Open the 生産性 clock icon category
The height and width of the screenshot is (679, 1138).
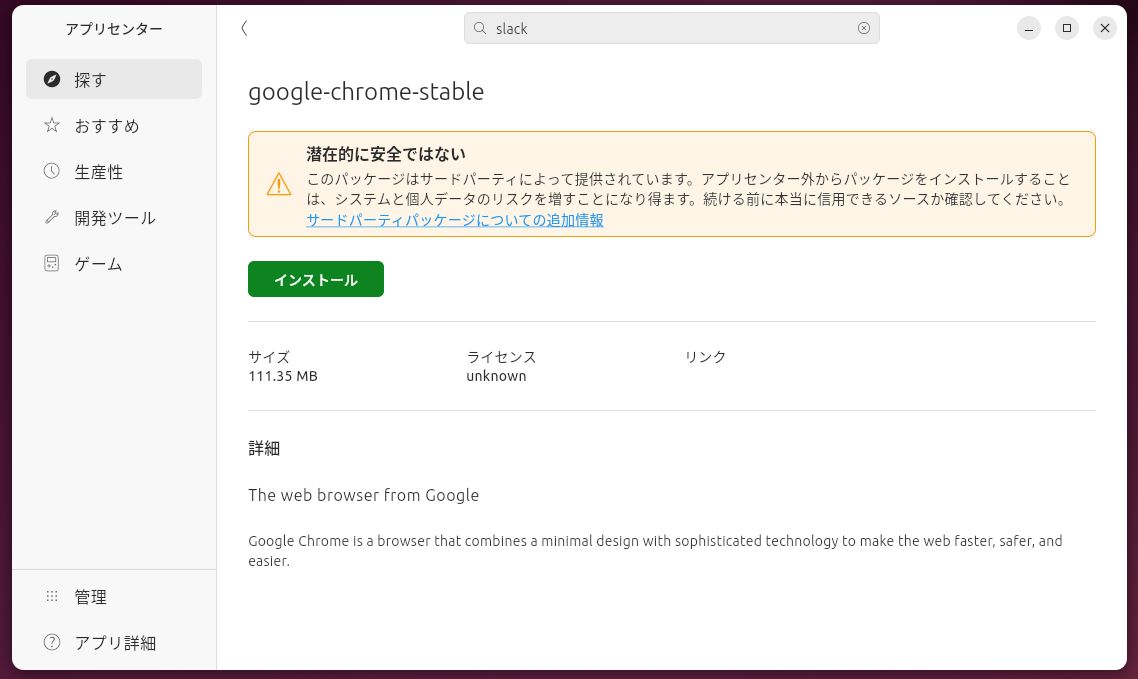(x=50, y=171)
